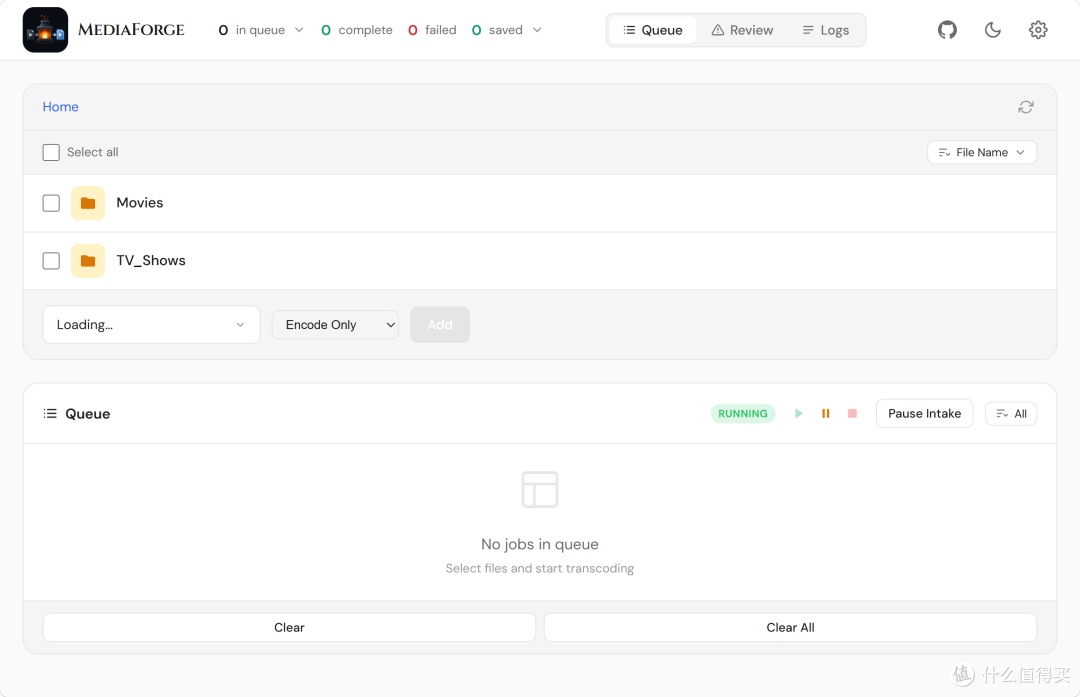
Task: Refresh the file browser listing
Action: [1026, 107]
